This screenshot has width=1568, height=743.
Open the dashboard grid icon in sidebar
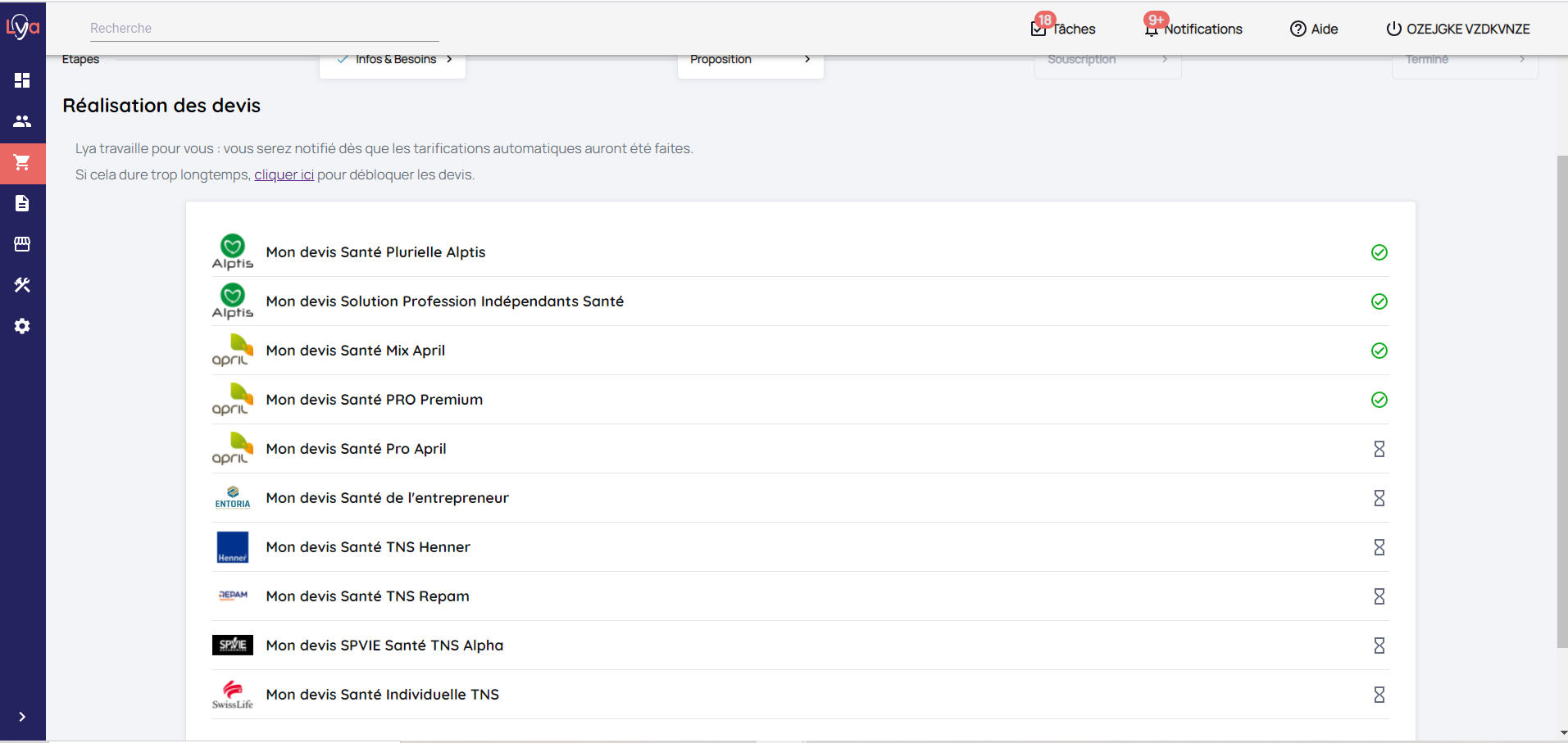[x=22, y=80]
